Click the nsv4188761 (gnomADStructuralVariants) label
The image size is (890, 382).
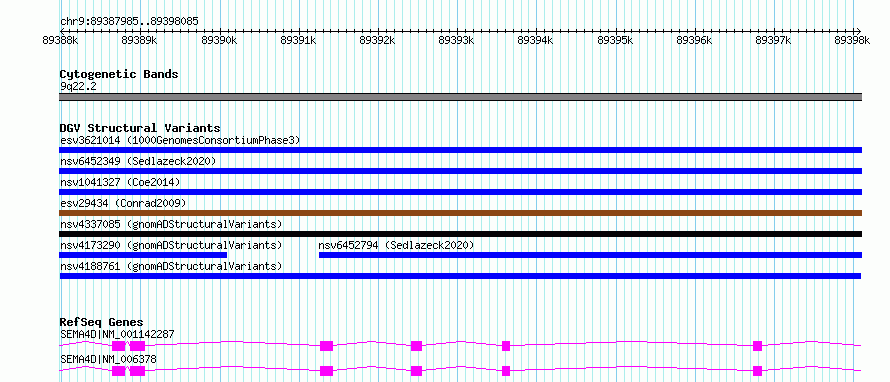(171, 266)
